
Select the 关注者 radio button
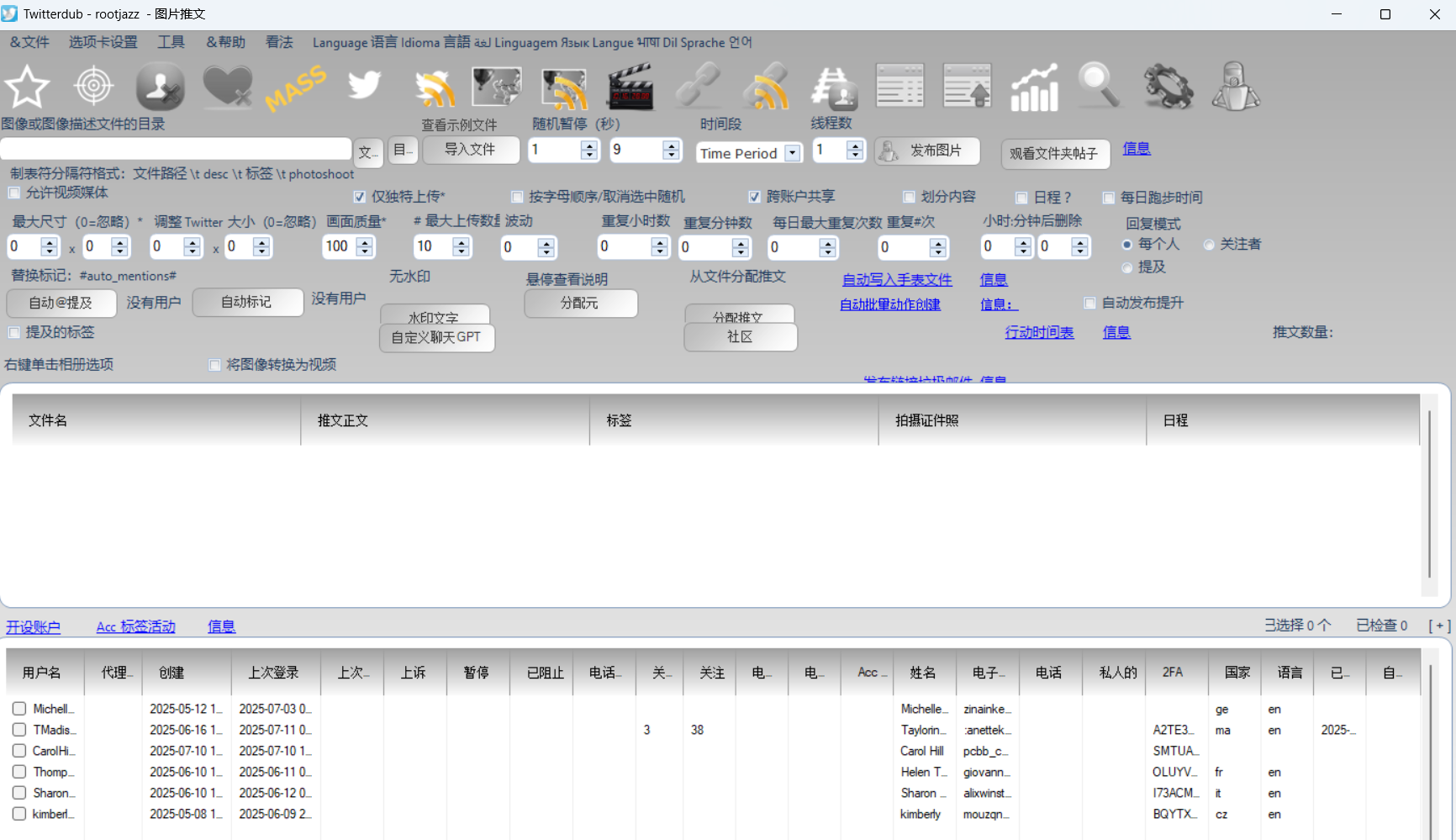click(x=1209, y=245)
